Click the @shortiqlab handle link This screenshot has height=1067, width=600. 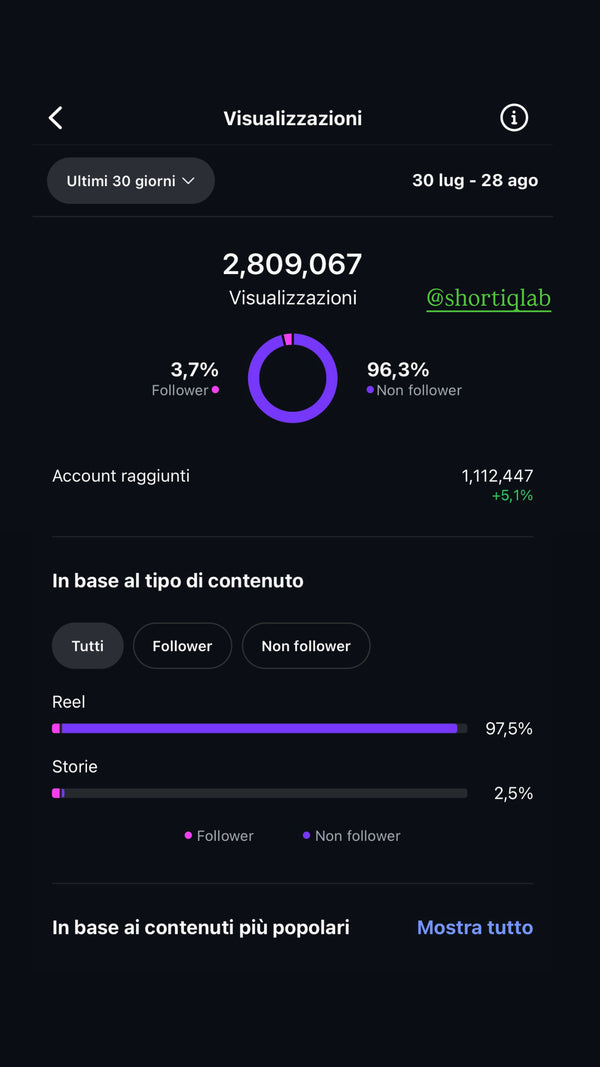(489, 298)
